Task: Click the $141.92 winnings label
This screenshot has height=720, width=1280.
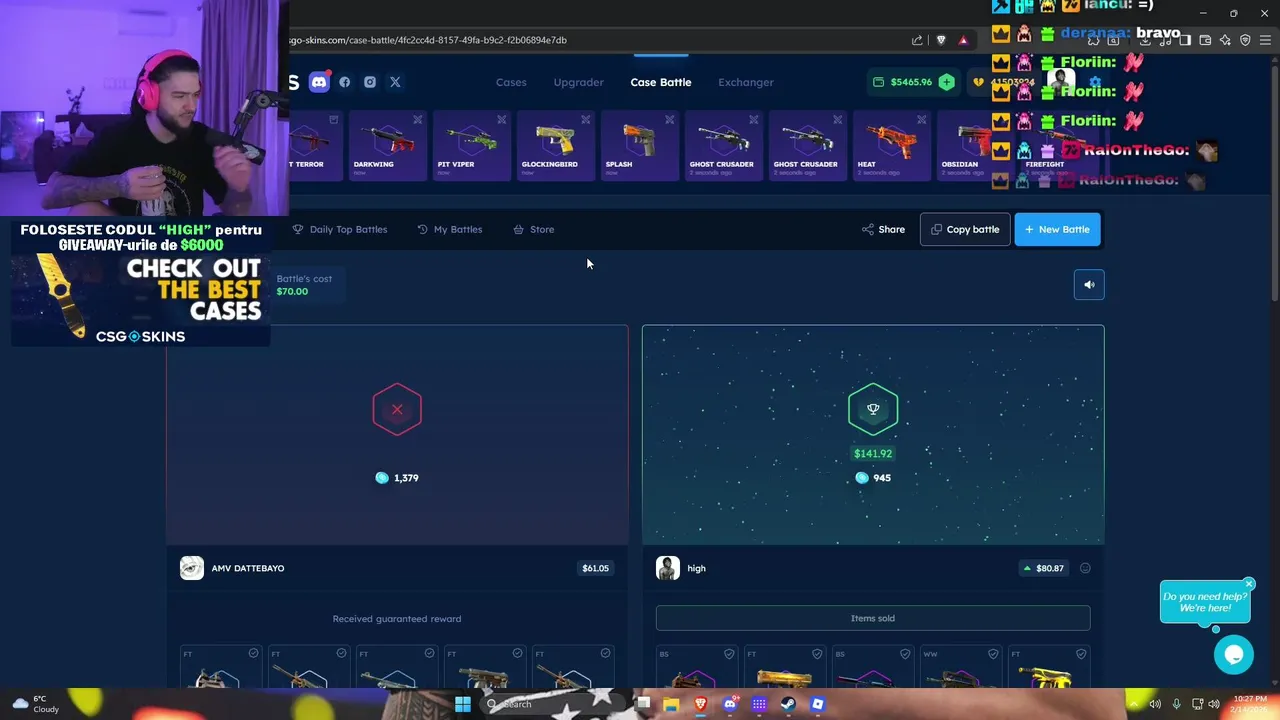Action: pos(873,453)
